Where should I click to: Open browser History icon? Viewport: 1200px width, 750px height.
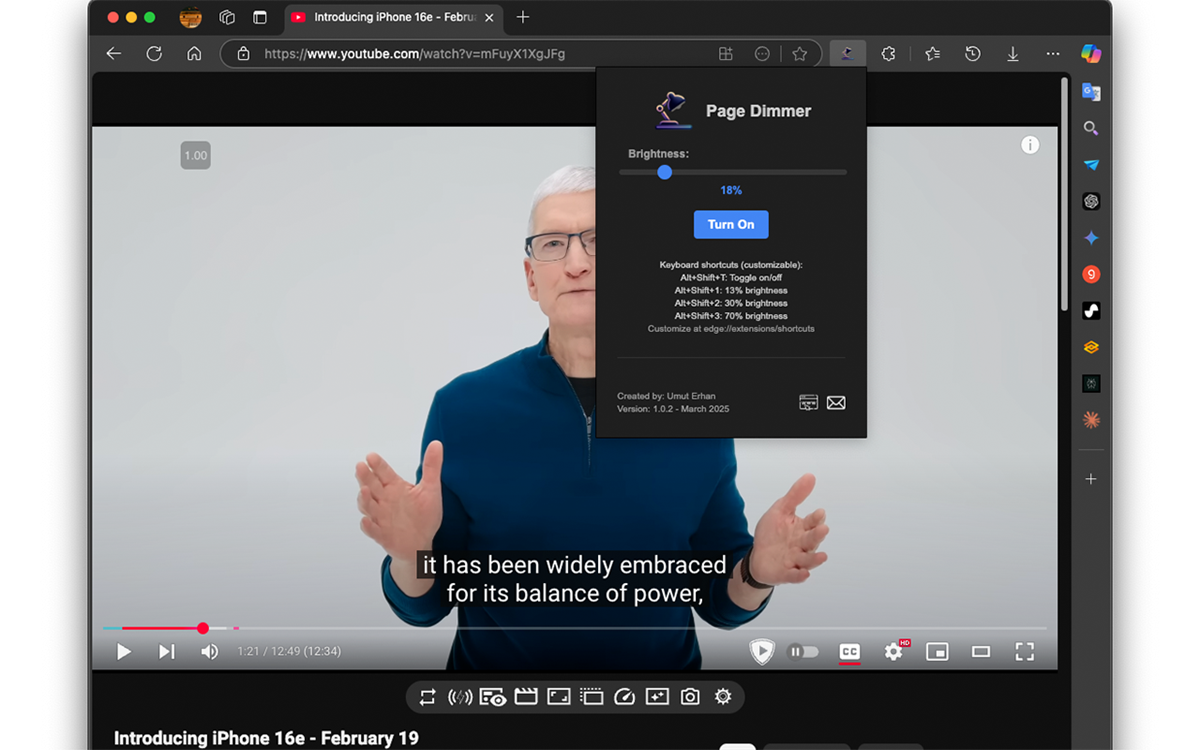(x=972, y=54)
